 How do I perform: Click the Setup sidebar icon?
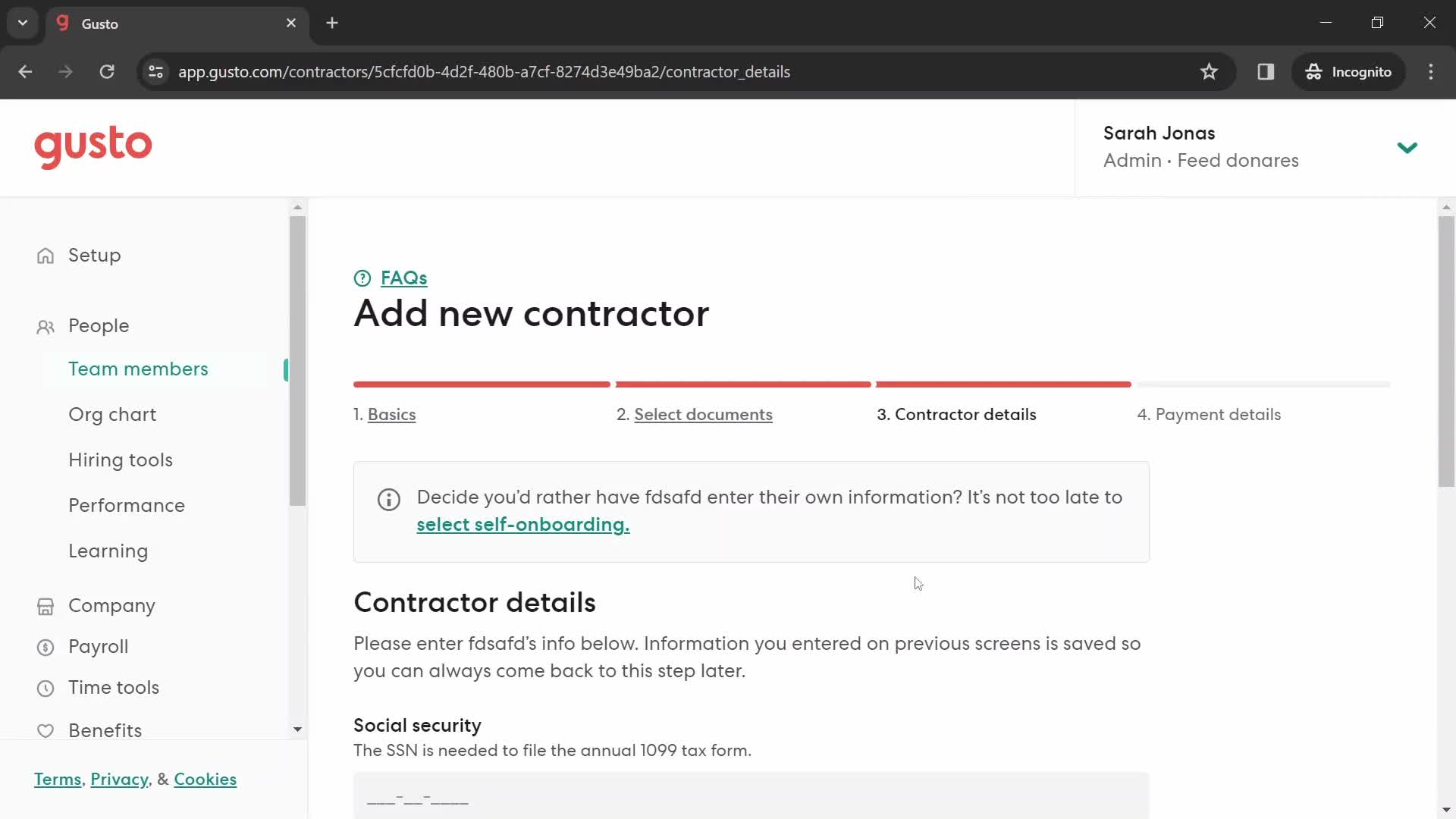(45, 255)
